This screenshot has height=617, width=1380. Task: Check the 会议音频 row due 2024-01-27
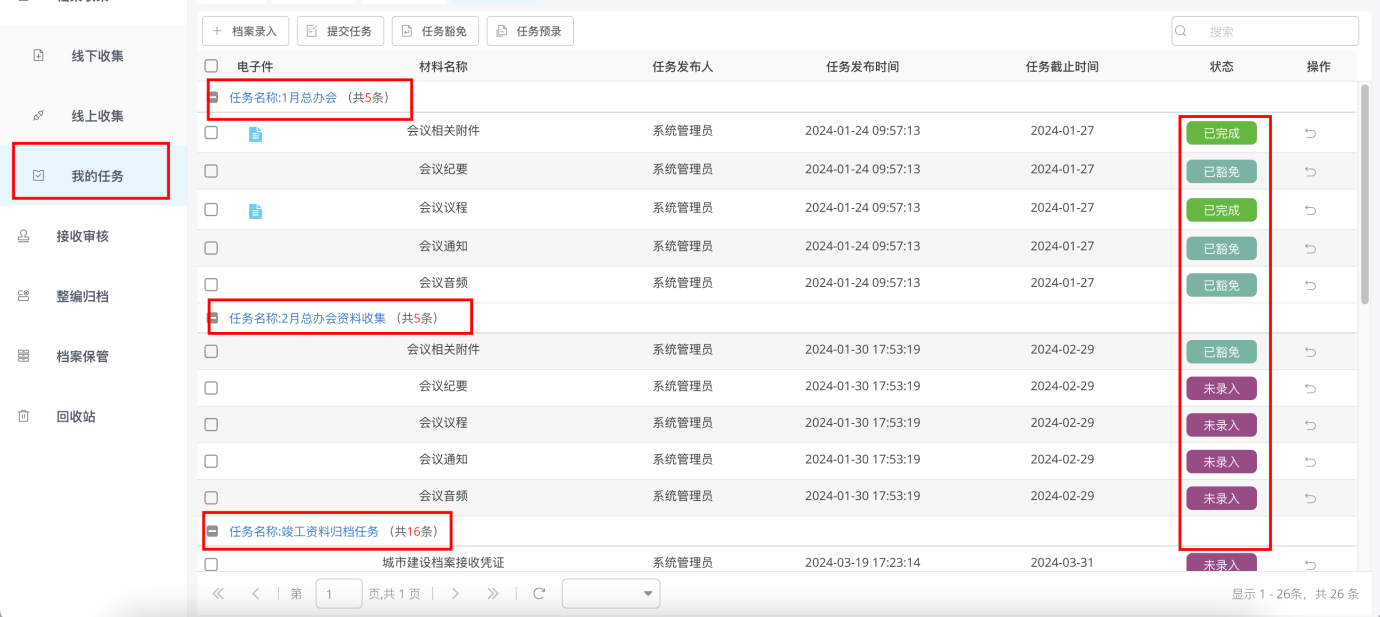click(x=211, y=285)
